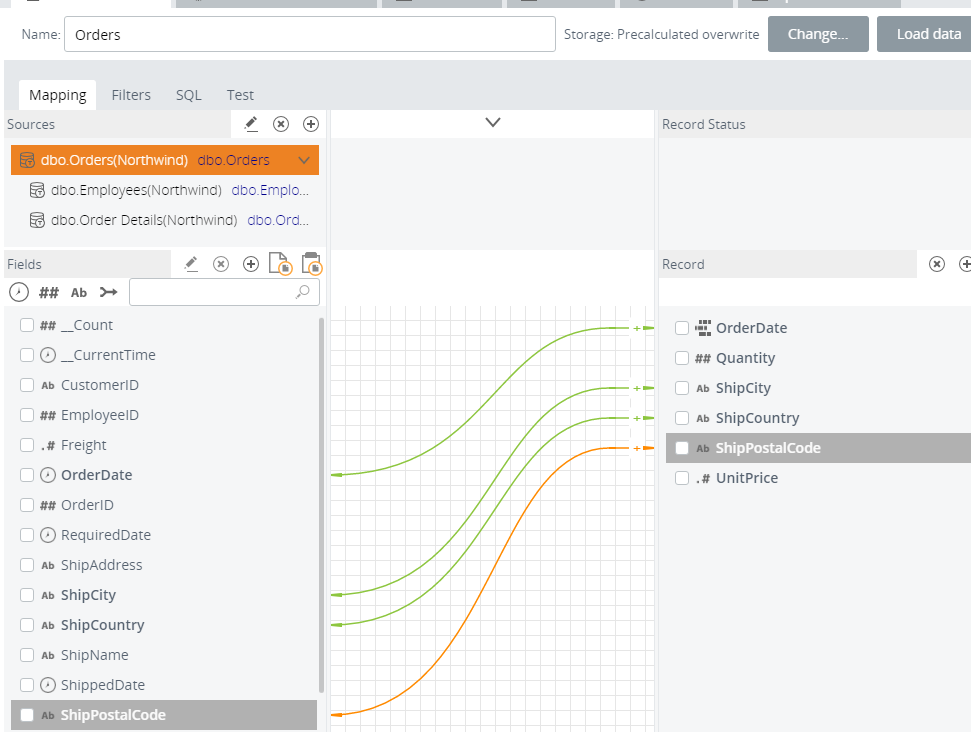Switch to the Filters tab
Image resolution: width=971 pixels, height=732 pixels.
[131, 95]
